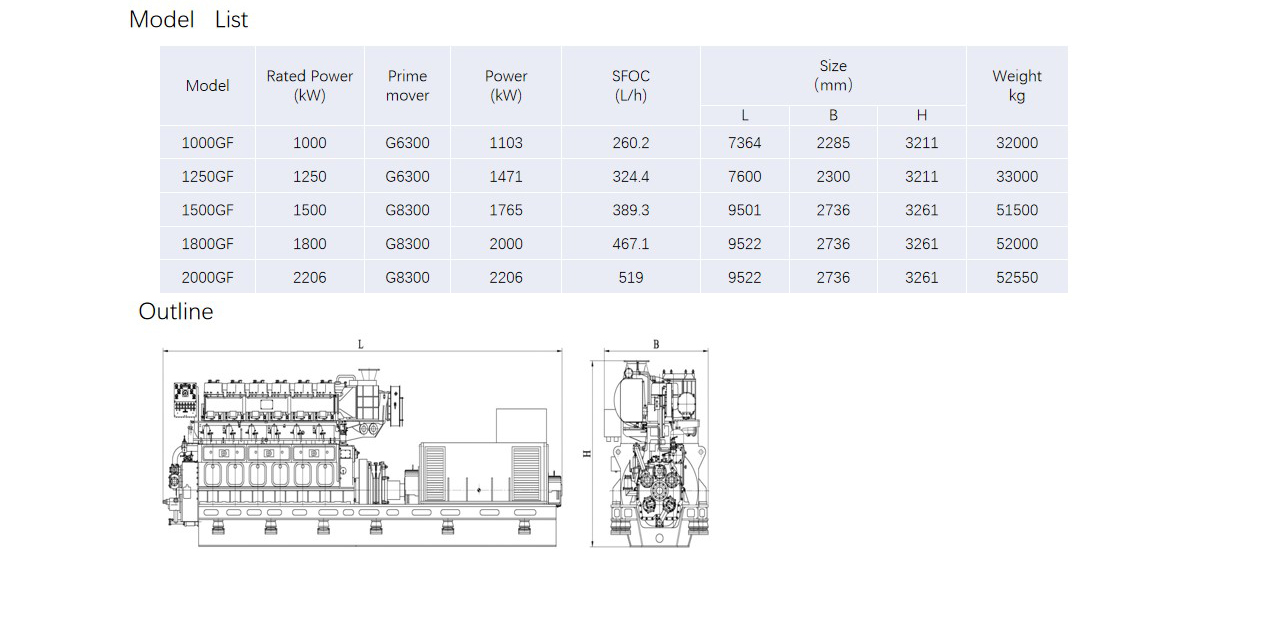Click the "L" dimension label above side view
Screen dimensions: 1280x621
(x=361, y=344)
